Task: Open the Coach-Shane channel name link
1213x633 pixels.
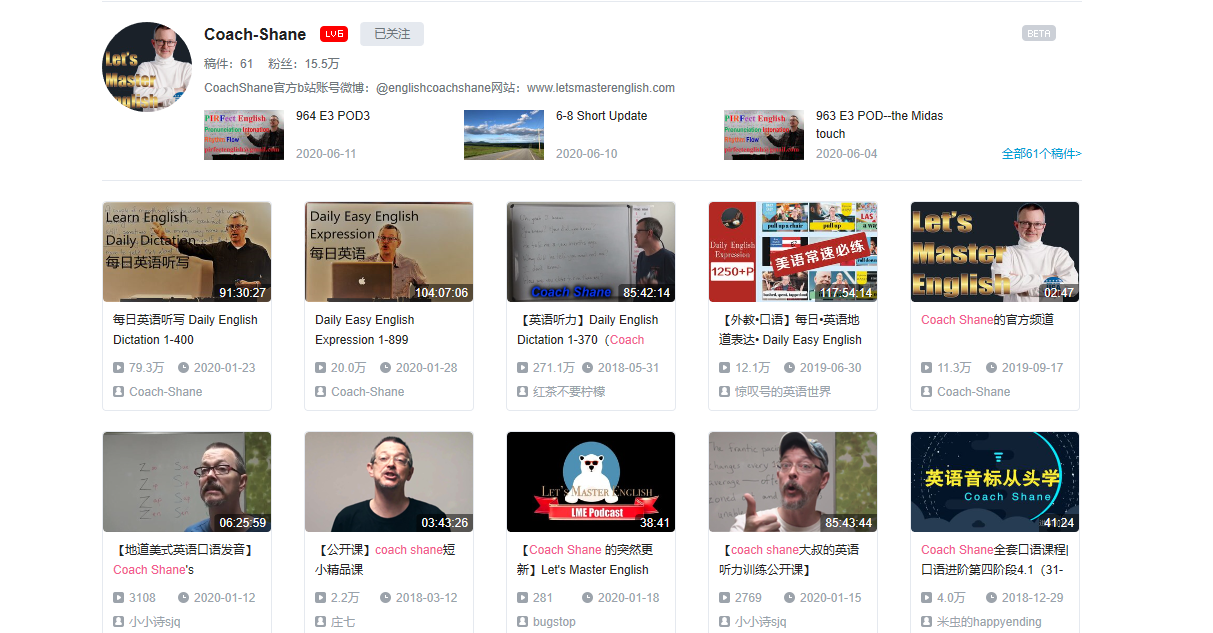Action: (255, 34)
